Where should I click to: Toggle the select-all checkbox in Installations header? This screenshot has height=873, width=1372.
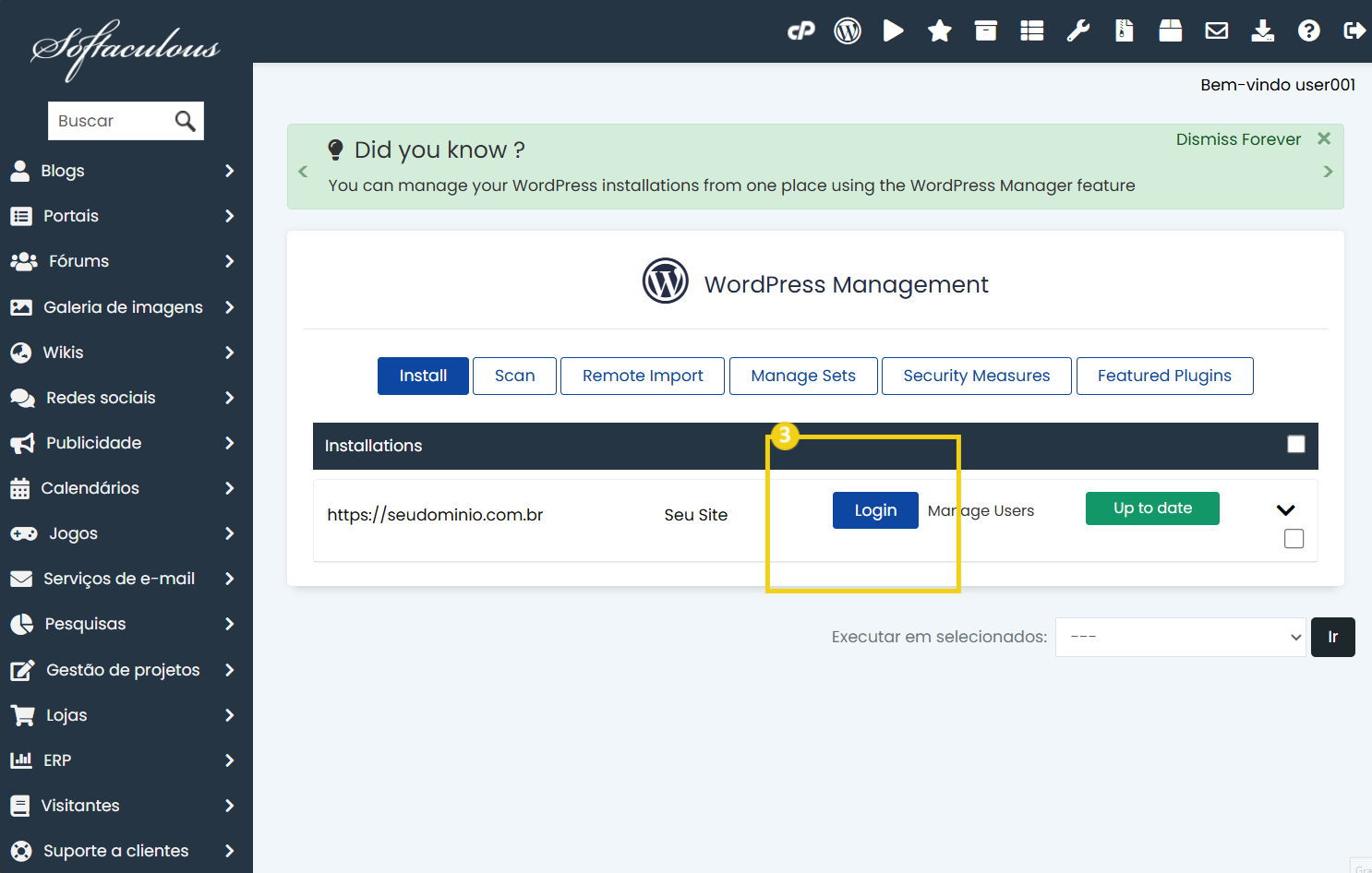click(1296, 445)
